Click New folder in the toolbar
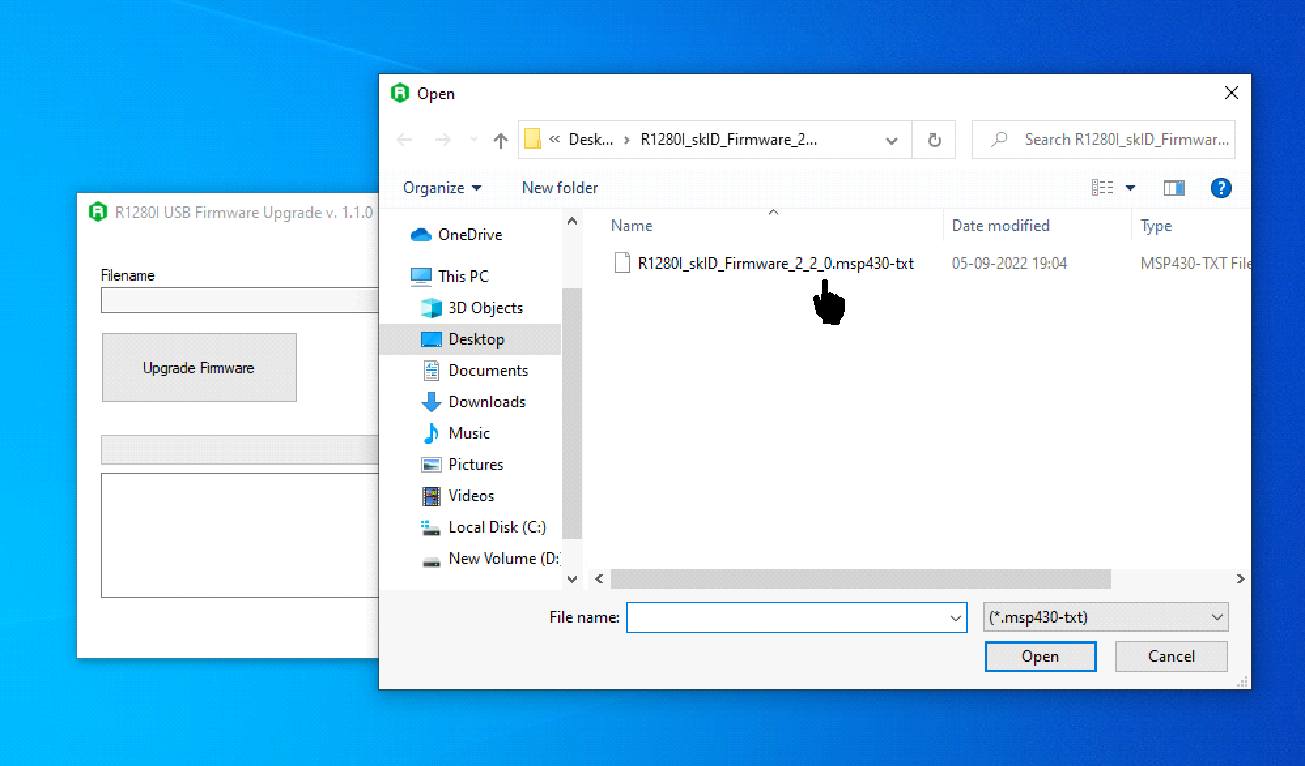The image size is (1305, 766). 560,188
